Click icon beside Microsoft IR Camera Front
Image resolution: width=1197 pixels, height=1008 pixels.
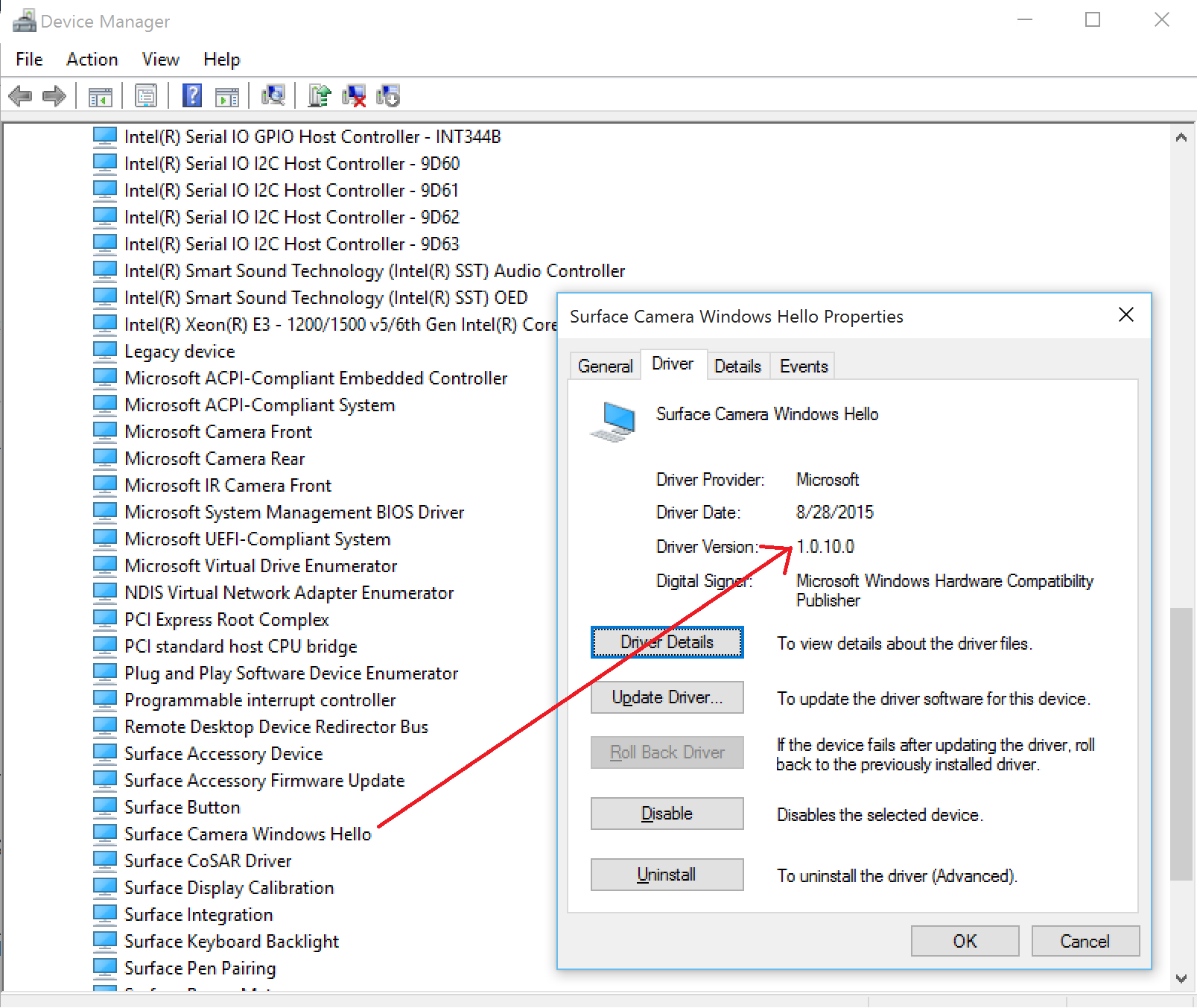105,485
